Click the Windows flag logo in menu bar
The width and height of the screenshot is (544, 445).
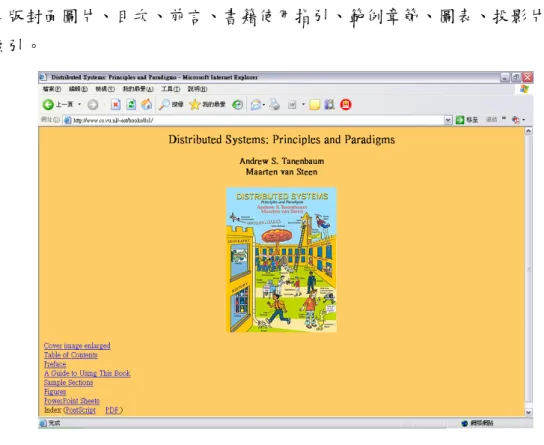pos(524,89)
